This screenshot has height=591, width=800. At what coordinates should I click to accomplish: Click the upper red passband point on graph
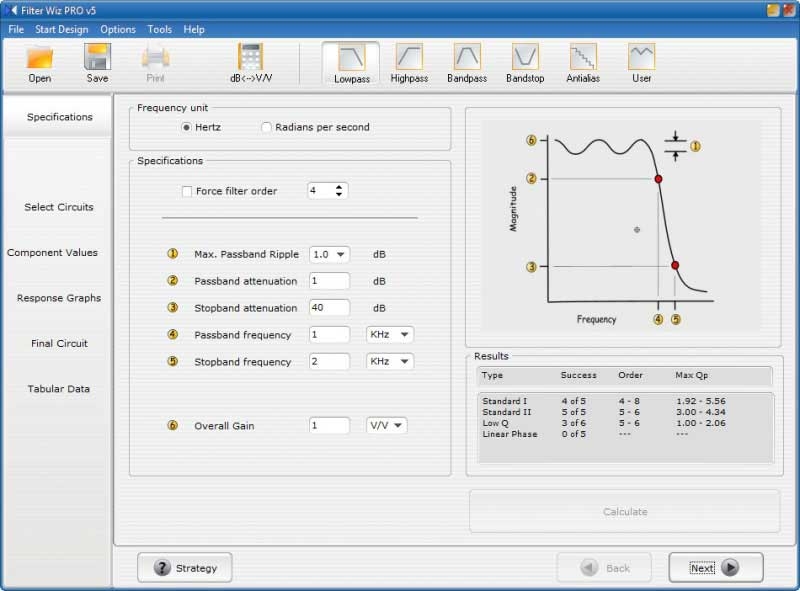coord(658,179)
